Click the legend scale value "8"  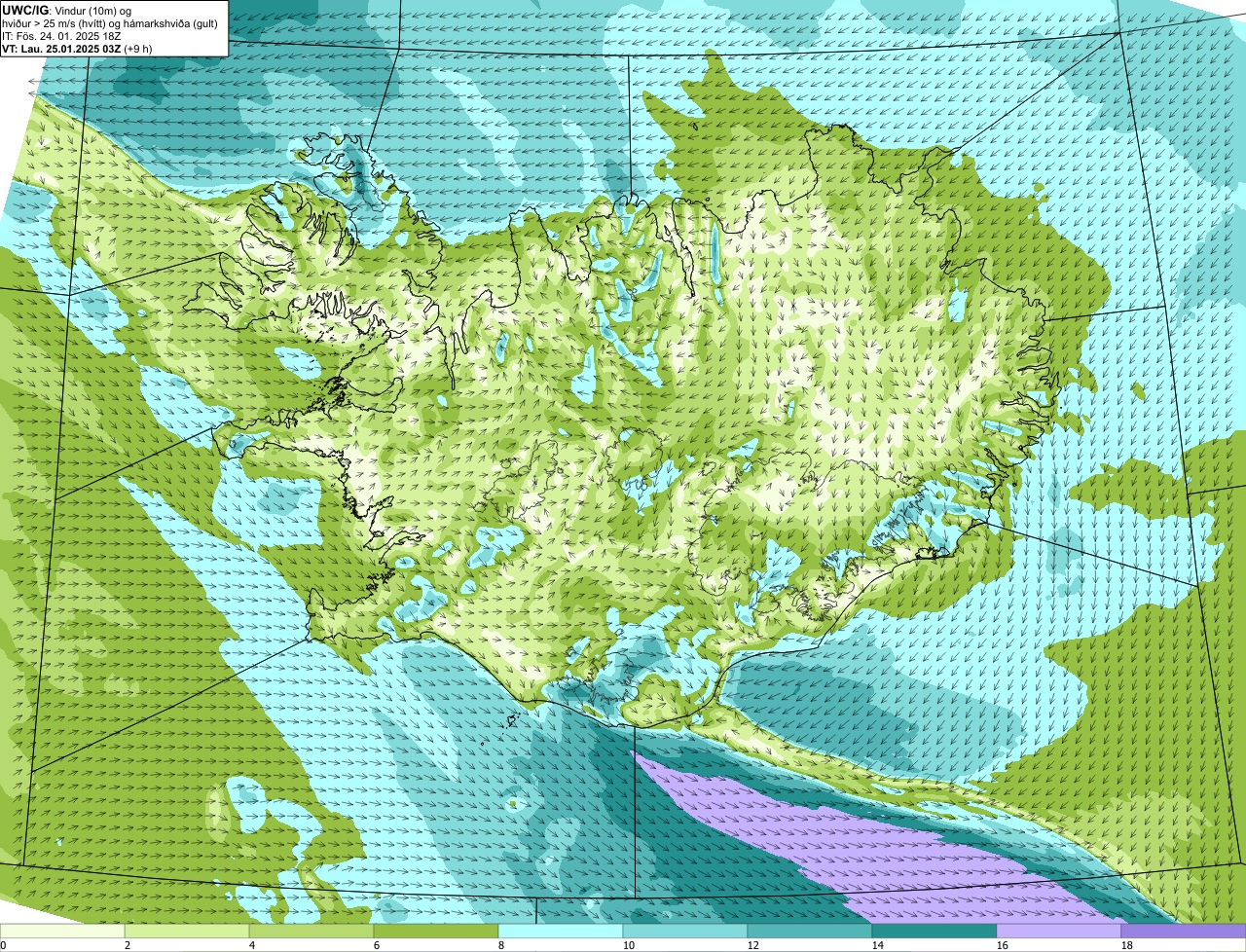point(500,945)
